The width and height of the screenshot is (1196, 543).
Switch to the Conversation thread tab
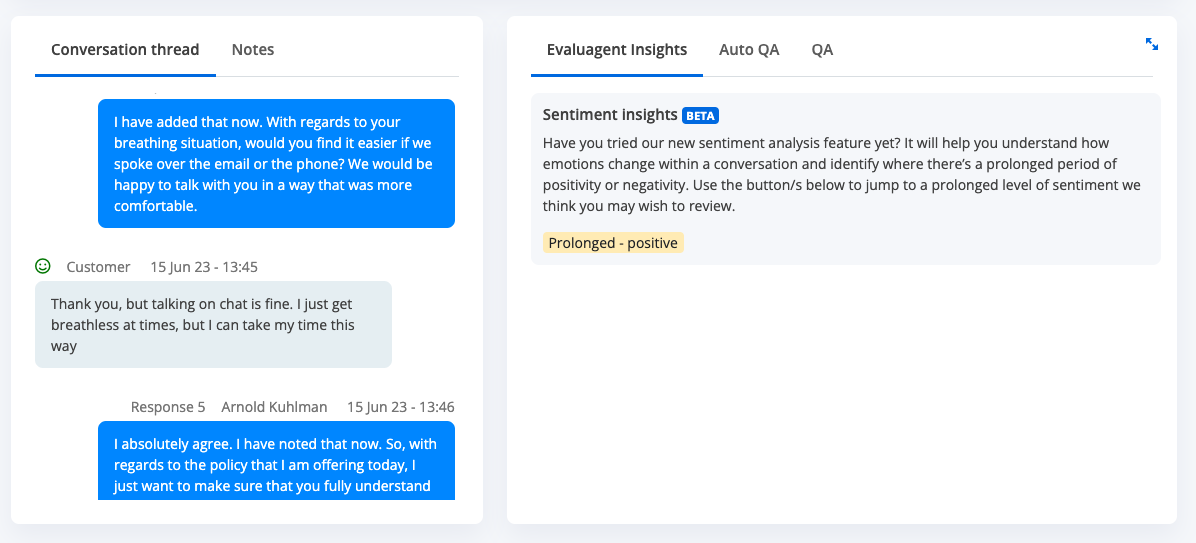coord(125,50)
